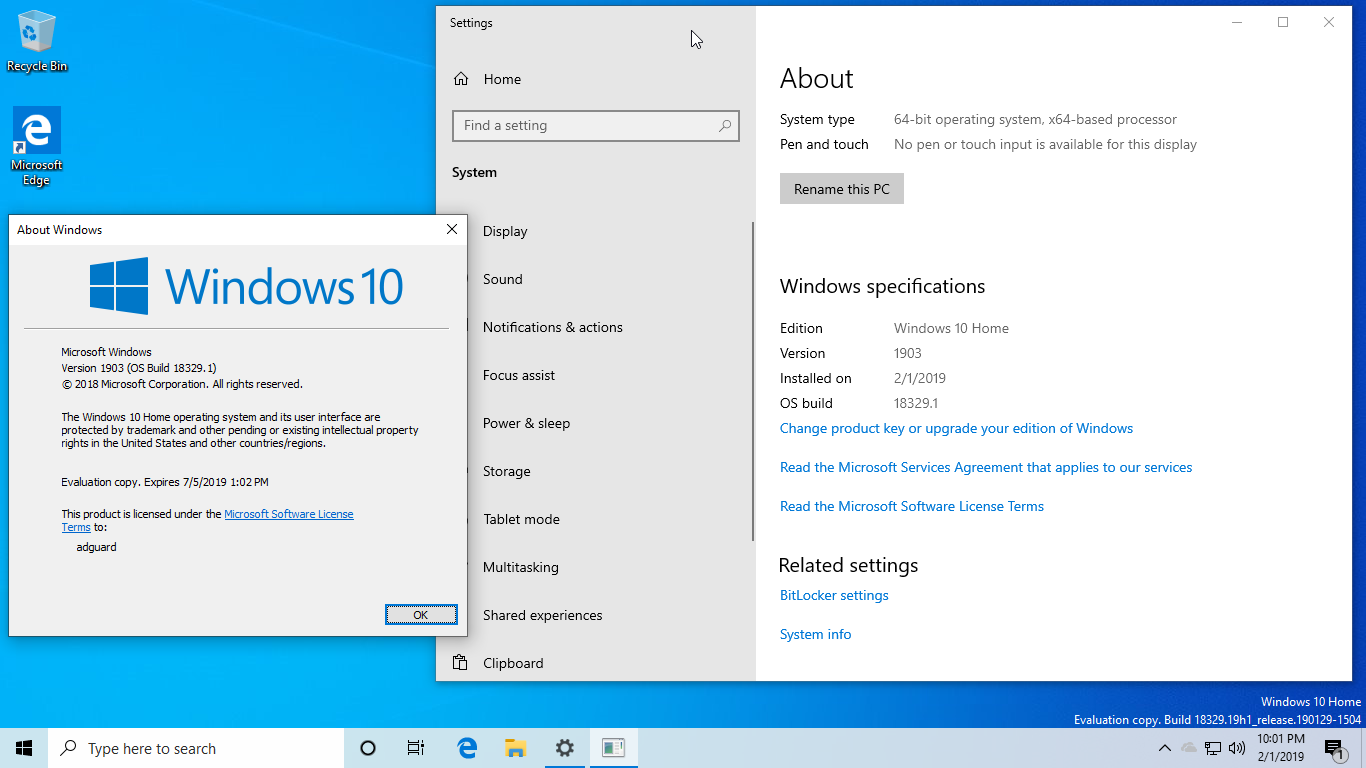
Task: Click the Home icon in Settings
Action: click(x=461, y=79)
